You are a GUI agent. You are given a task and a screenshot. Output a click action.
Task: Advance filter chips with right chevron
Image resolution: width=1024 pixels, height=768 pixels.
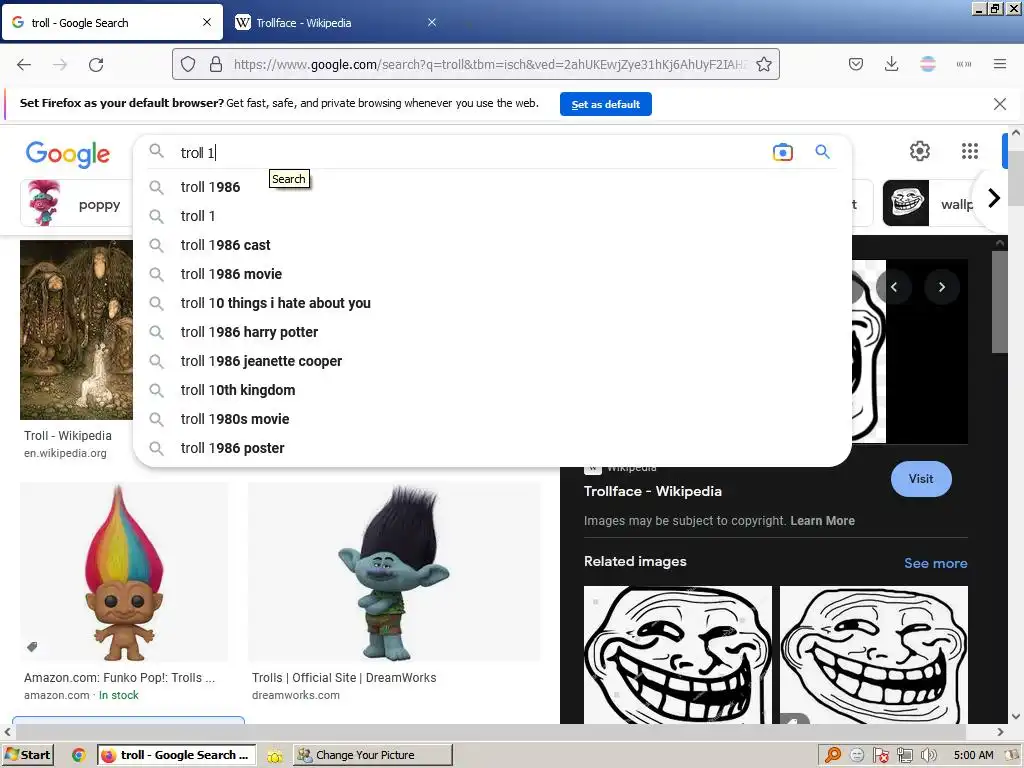(x=993, y=198)
